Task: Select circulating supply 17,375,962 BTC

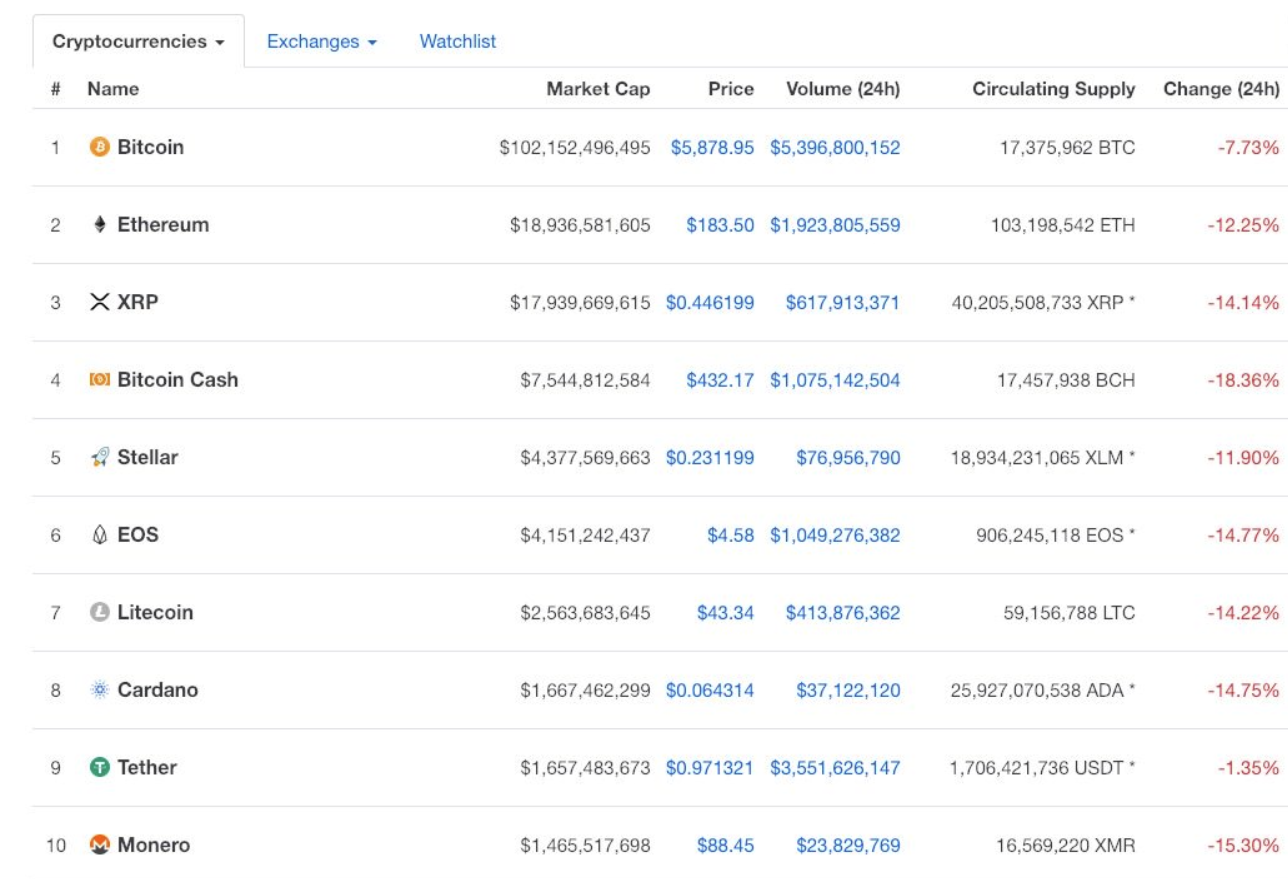Action: pyautogui.click(x=1067, y=148)
